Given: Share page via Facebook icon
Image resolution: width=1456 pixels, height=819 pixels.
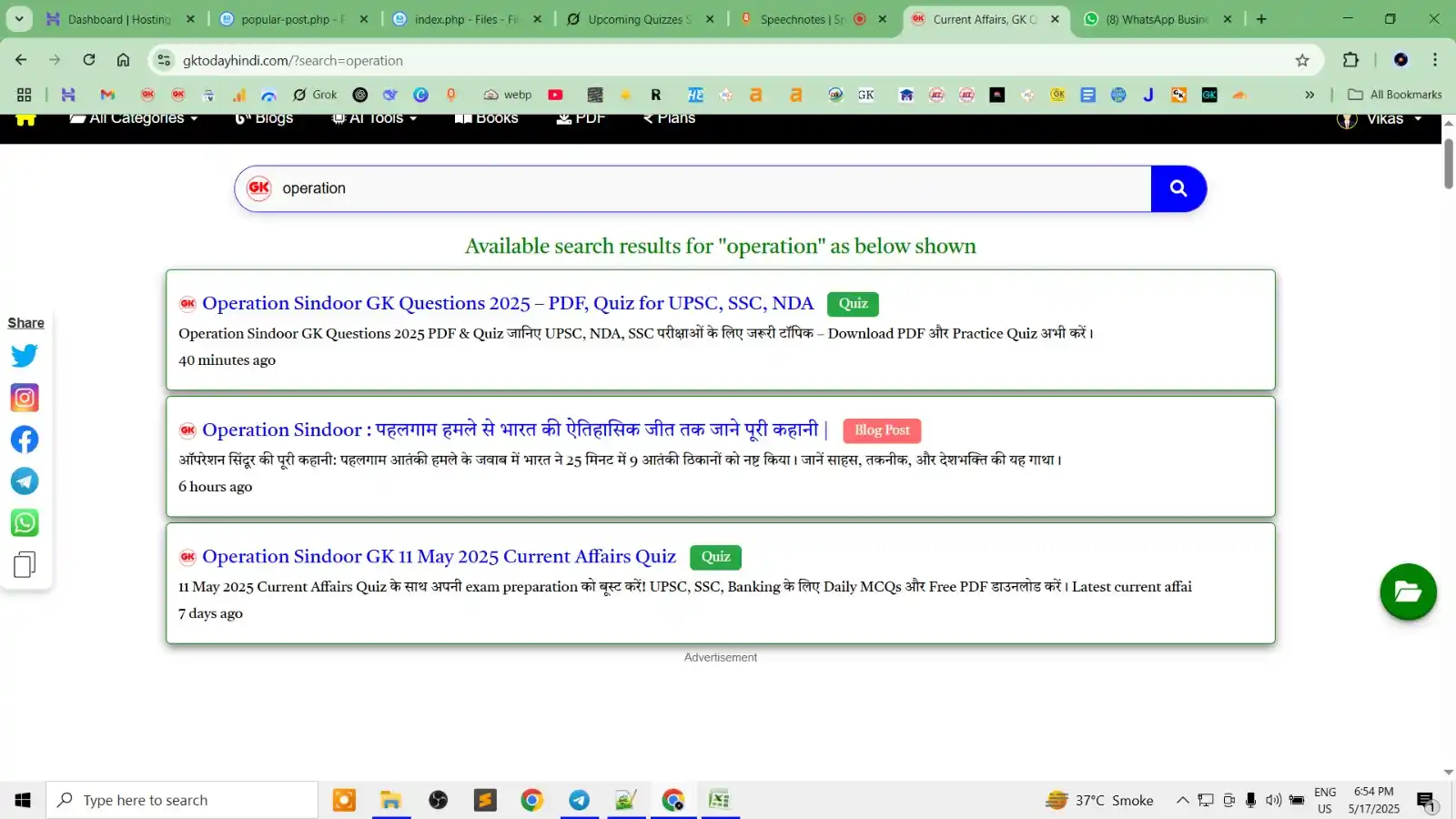Looking at the screenshot, I should [25, 440].
